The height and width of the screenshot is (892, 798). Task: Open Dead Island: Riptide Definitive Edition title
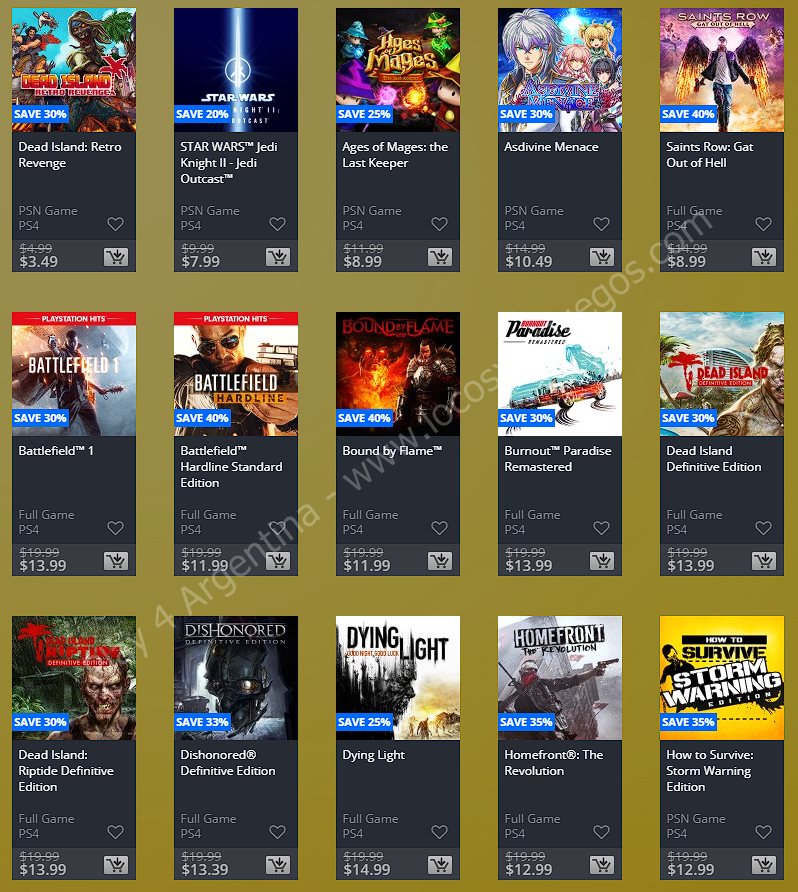(66, 771)
